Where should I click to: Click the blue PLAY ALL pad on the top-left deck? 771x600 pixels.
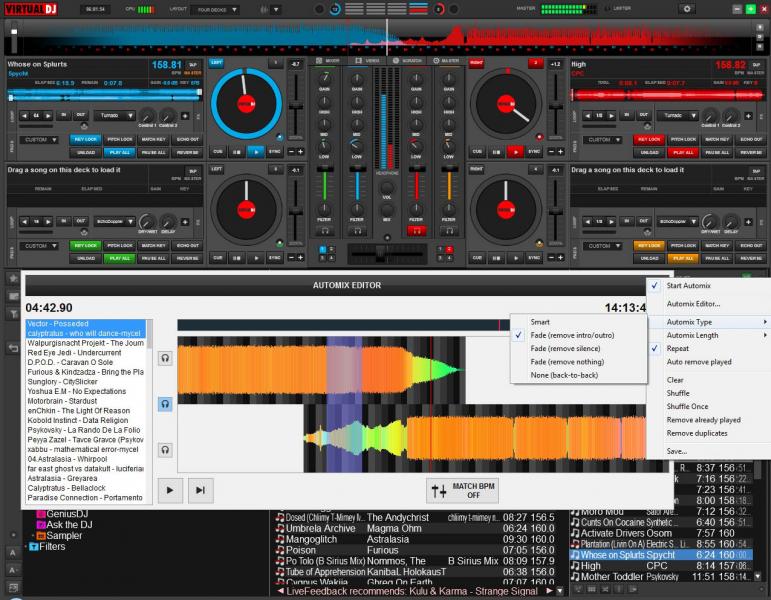point(119,152)
